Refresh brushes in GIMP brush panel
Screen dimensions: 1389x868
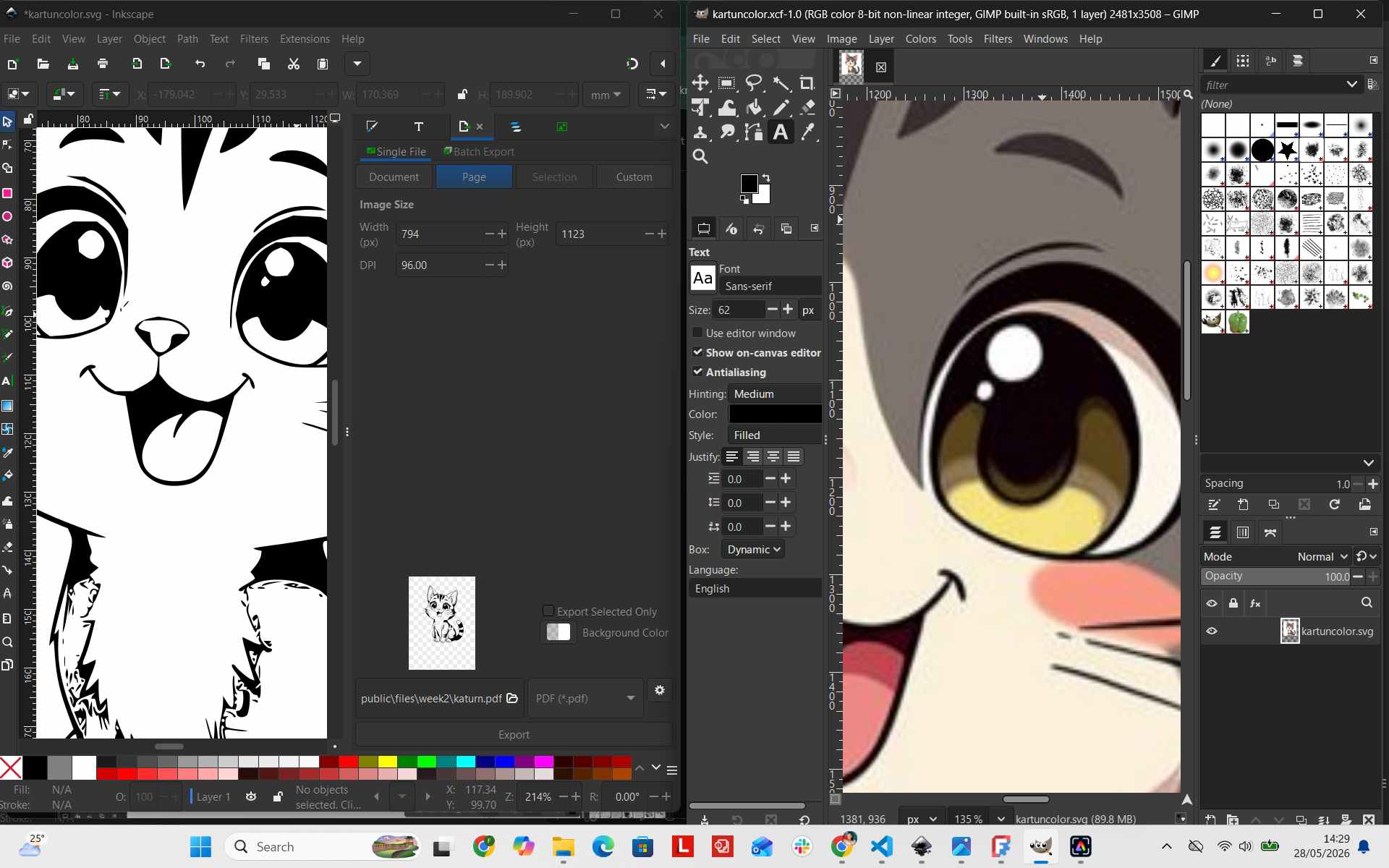point(1335,505)
